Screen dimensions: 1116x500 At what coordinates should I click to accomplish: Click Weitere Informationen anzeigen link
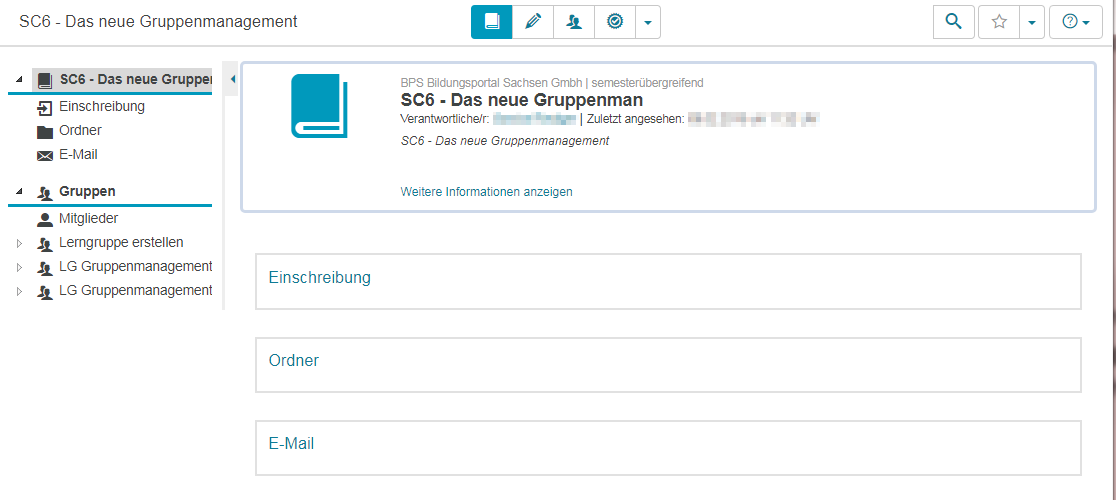tap(486, 191)
